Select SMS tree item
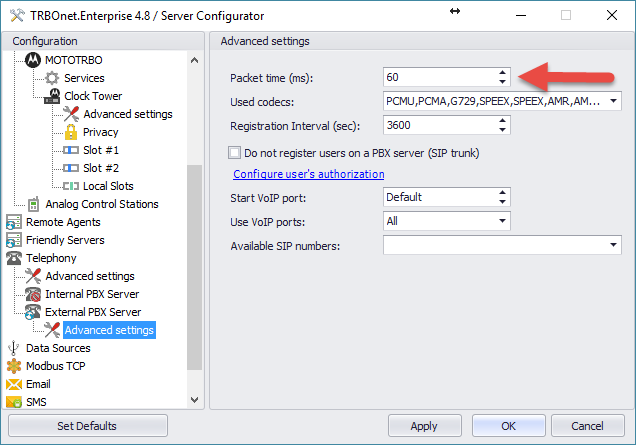The height and width of the screenshot is (445, 636). pyautogui.click(x=36, y=402)
